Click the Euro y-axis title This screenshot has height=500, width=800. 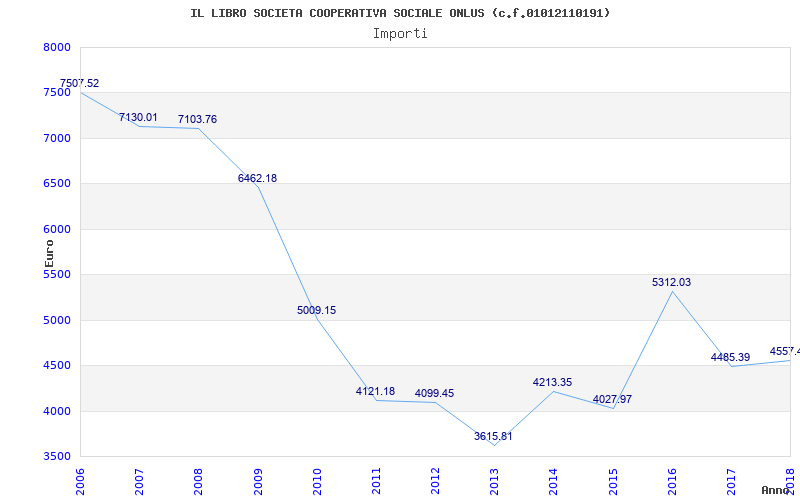(x=49, y=254)
